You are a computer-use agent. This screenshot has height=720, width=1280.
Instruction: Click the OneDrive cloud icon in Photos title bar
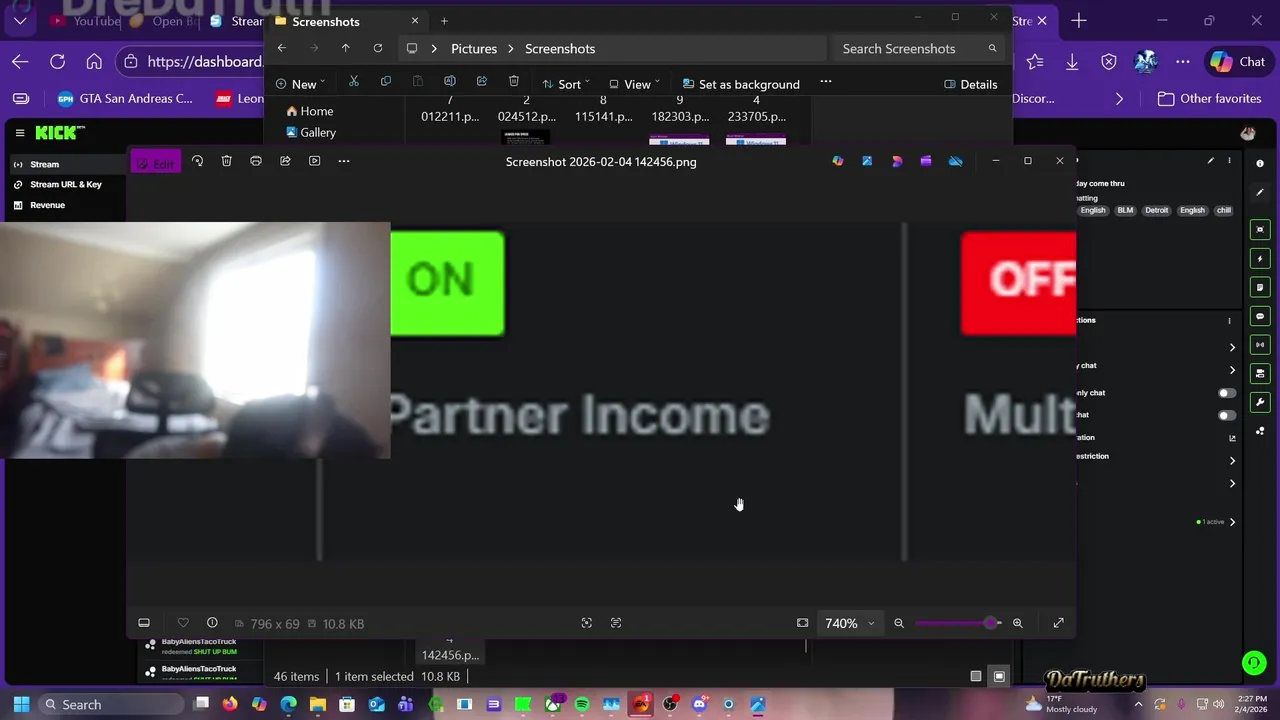tap(956, 161)
